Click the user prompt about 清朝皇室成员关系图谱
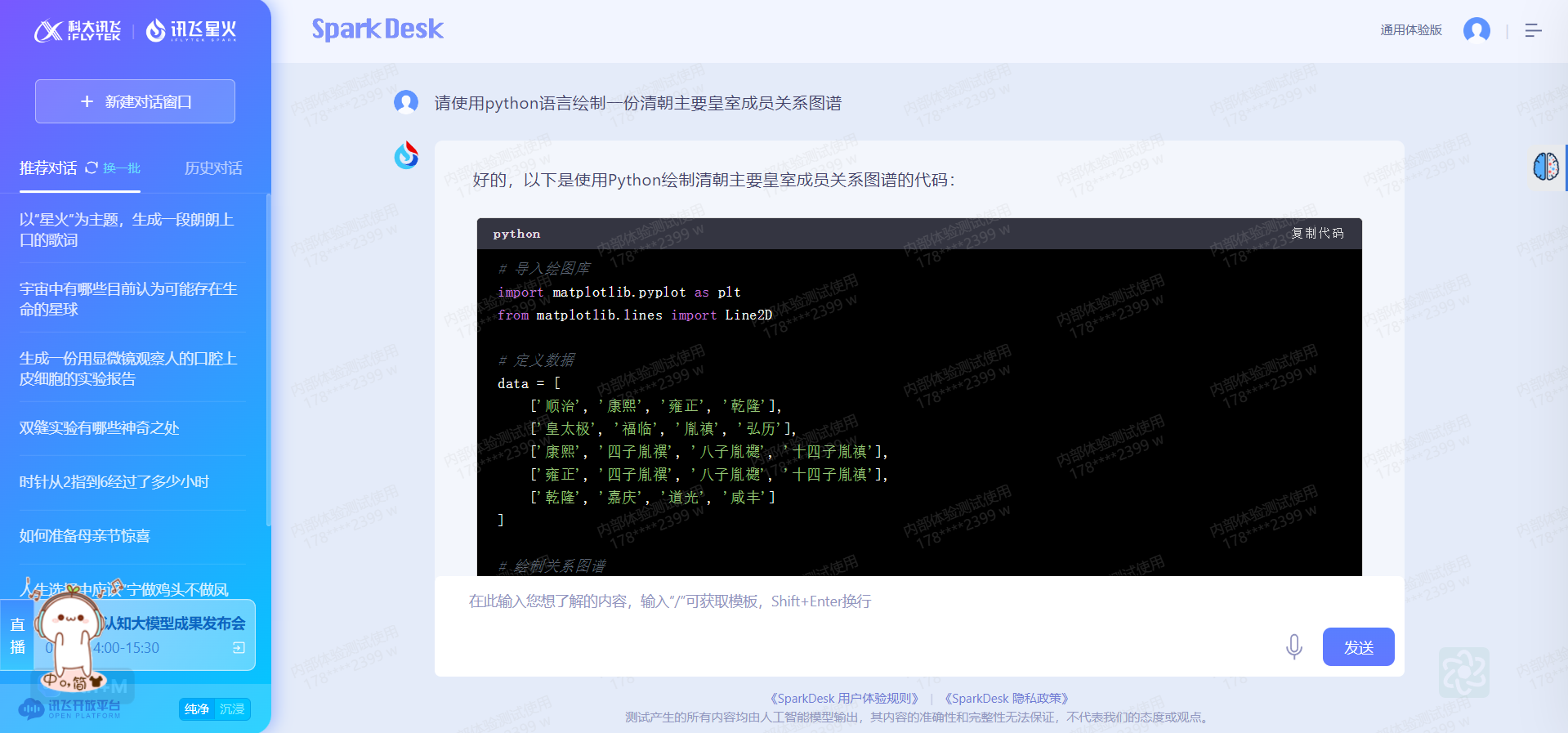This screenshot has width=1568, height=733. point(638,103)
